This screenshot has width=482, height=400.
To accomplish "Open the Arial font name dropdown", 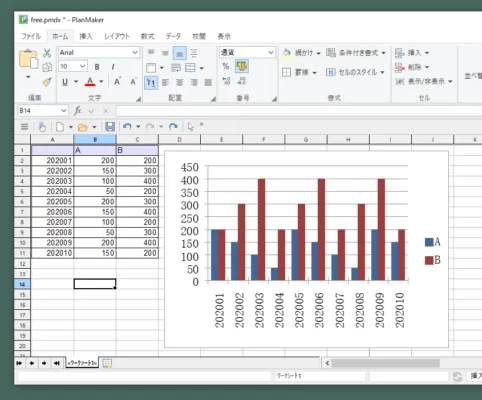I will [x=135, y=53].
